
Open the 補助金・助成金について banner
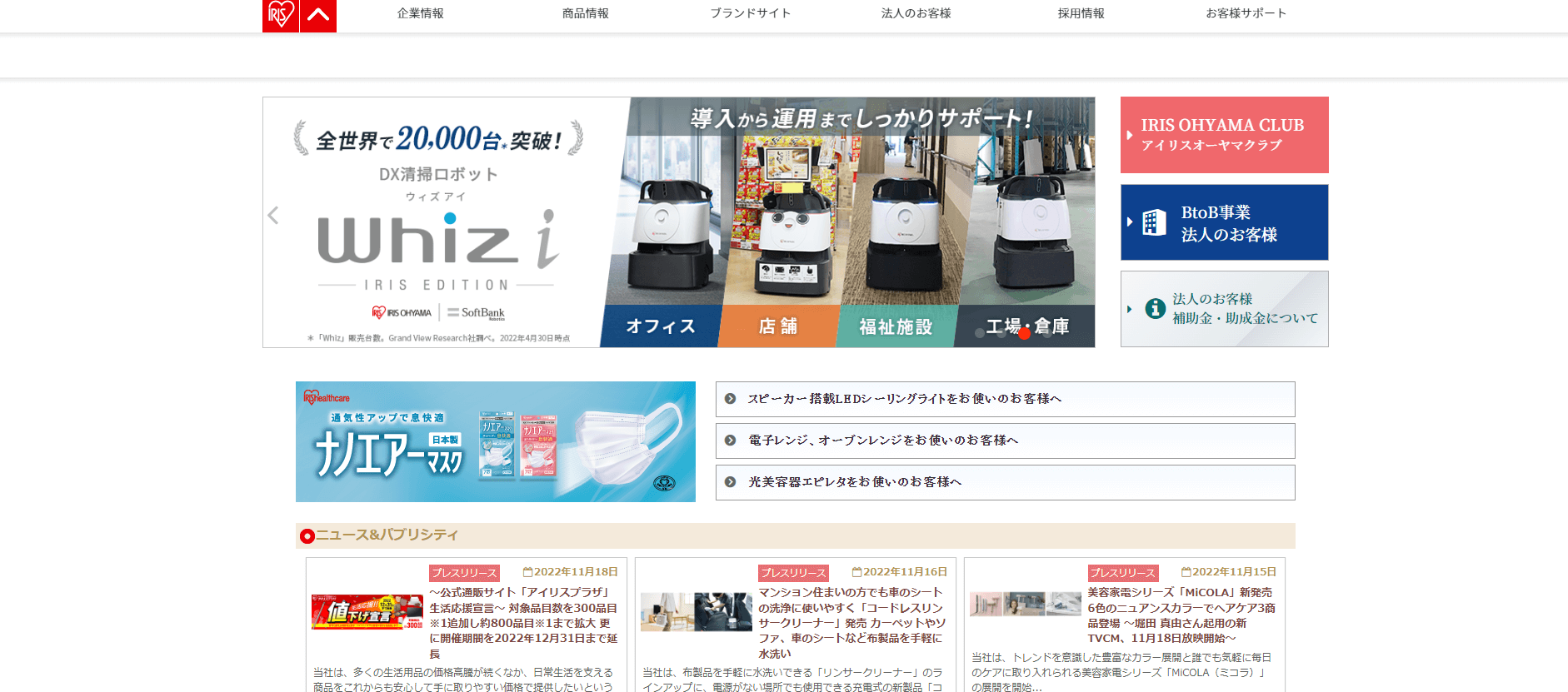1224,309
